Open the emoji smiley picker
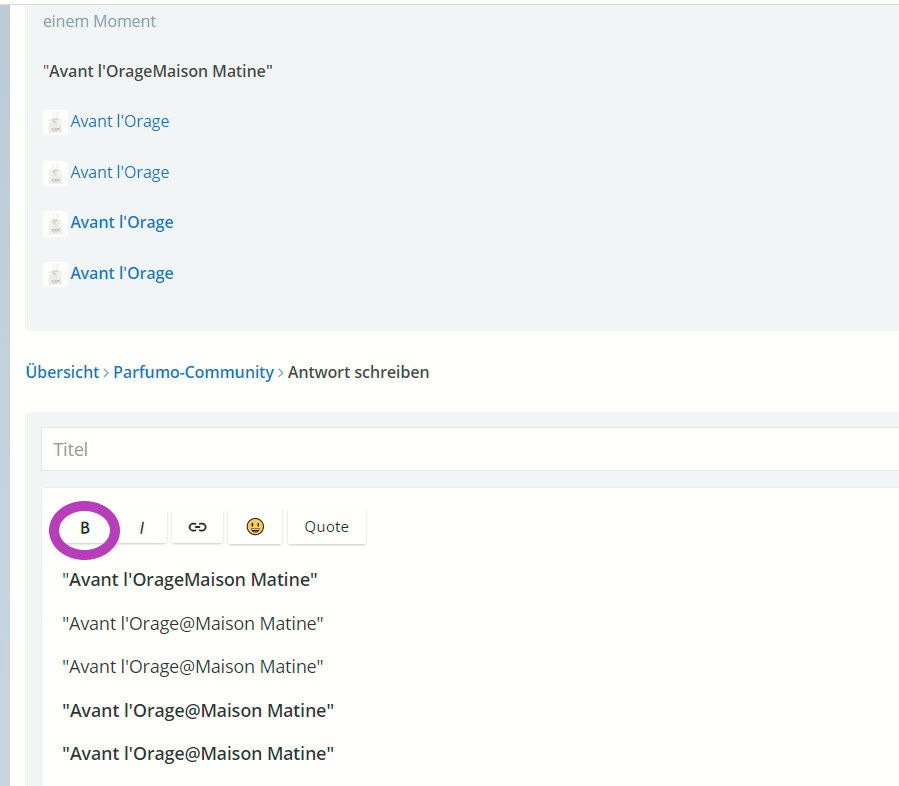The image size is (899, 786). [255, 527]
